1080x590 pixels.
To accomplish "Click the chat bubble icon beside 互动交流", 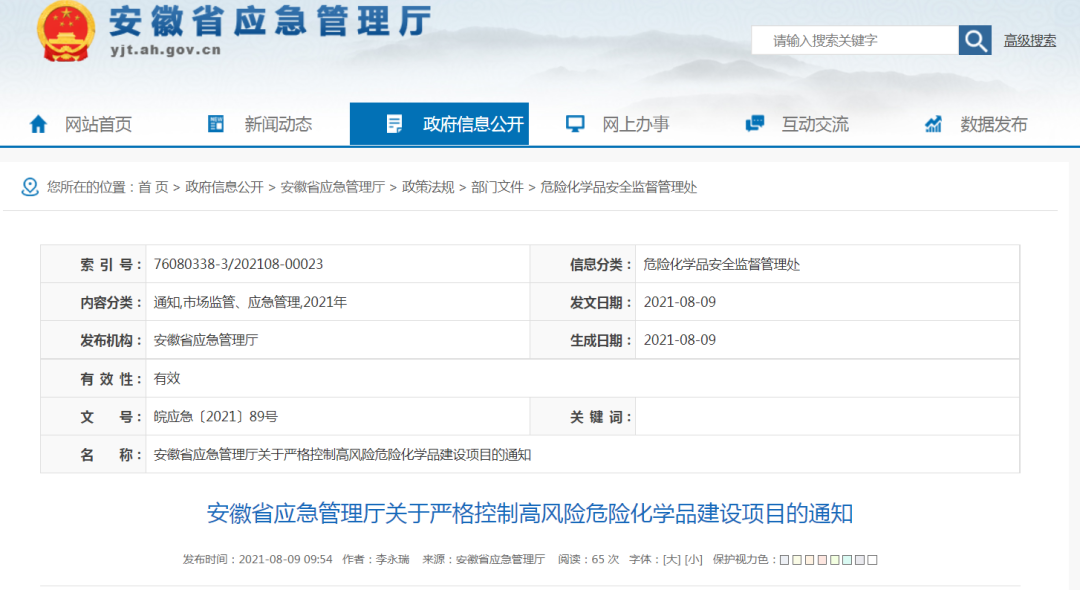I will 753,123.
